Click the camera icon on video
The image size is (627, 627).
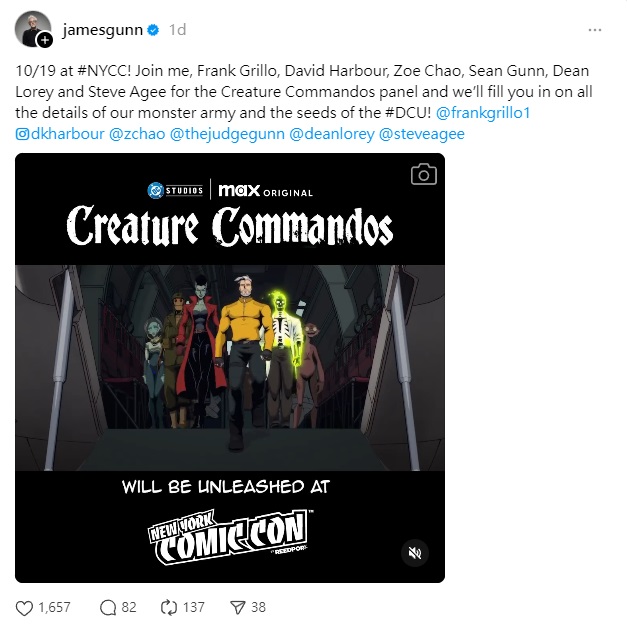coord(423,174)
